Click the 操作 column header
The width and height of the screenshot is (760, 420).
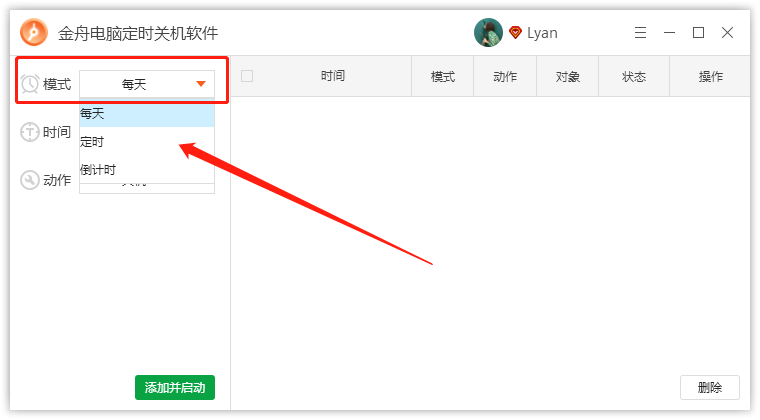(x=711, y=77)
